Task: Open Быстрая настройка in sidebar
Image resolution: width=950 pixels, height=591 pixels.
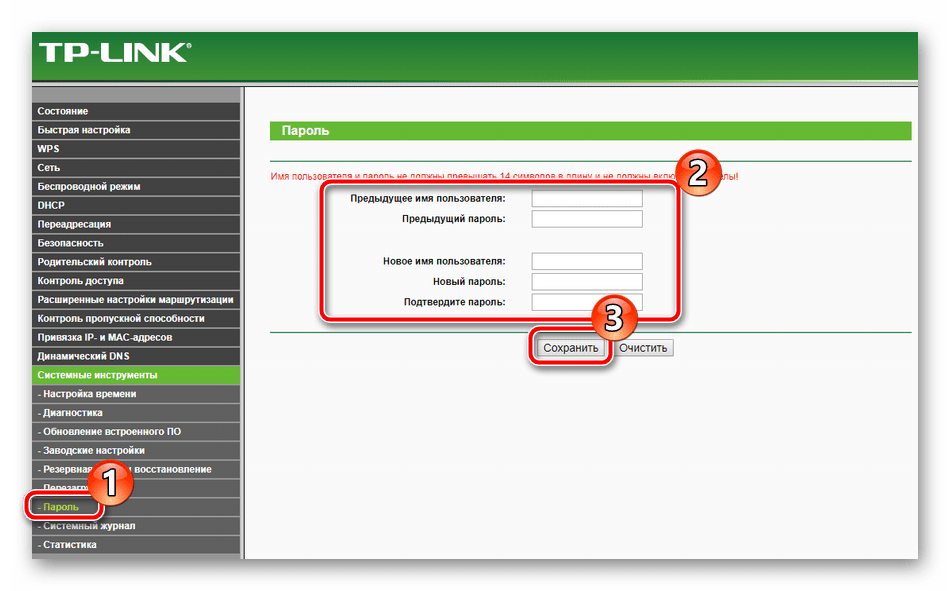Action: (x=136, y=130)
